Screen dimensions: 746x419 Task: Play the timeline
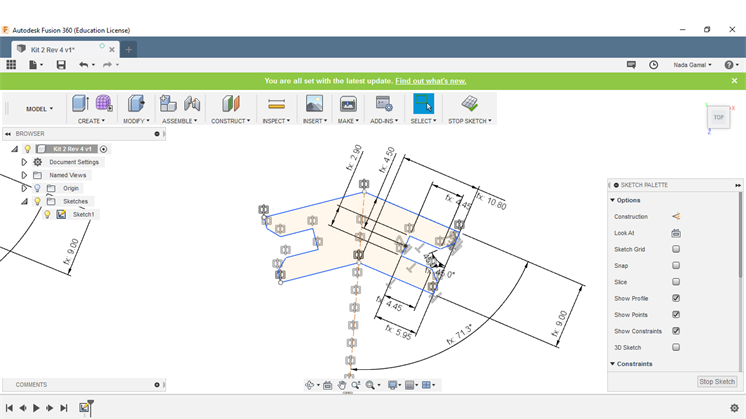click(x=36, y=408)
